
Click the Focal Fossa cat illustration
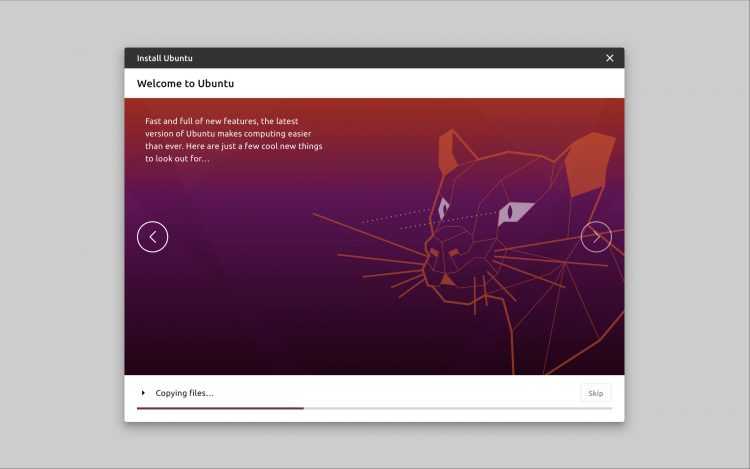coord(469,251)
